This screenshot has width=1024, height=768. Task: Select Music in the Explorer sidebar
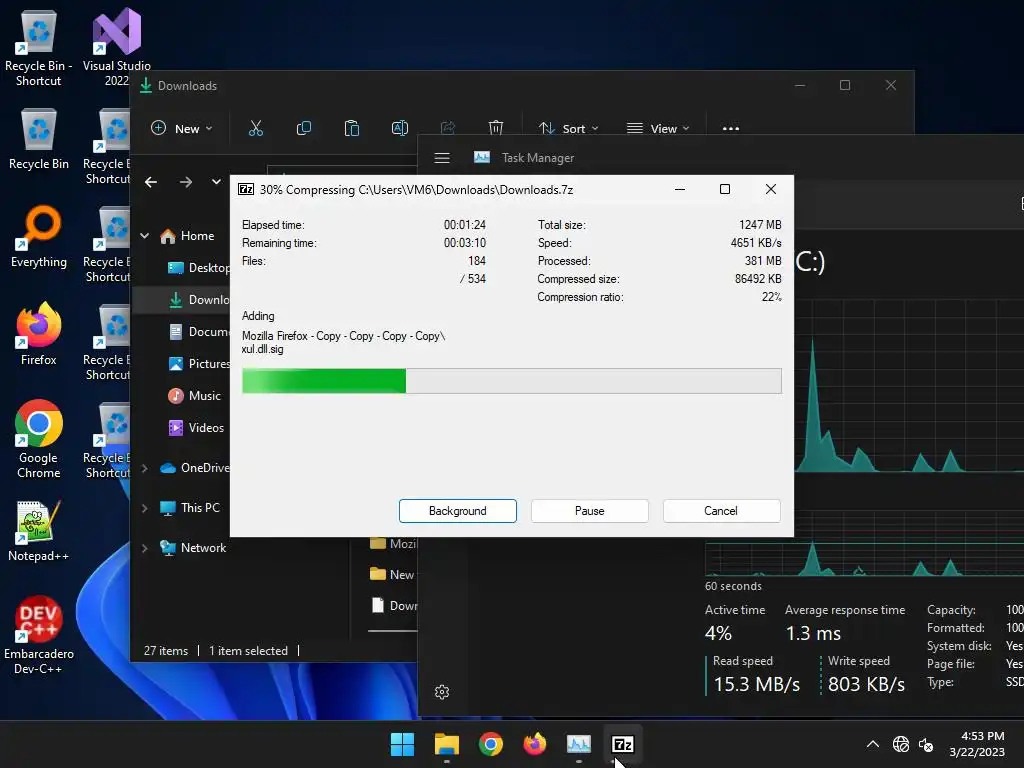[195, 396]
